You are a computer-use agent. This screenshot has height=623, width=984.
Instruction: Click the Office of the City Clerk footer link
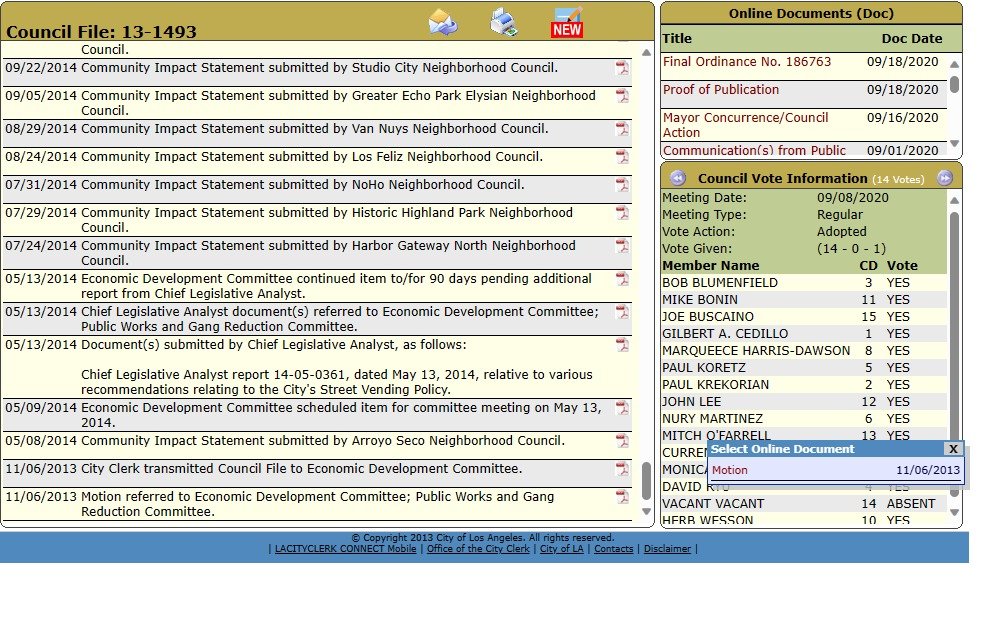click(478, 549)
